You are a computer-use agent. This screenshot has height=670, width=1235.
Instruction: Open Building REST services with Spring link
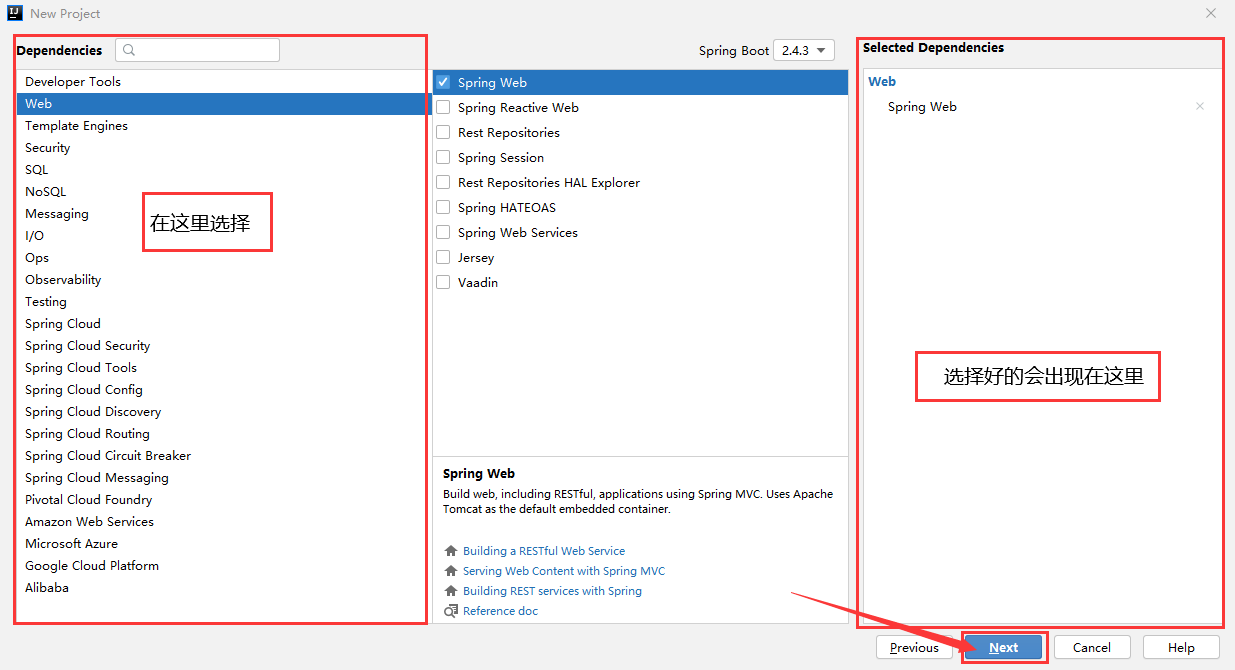point(552,591)
